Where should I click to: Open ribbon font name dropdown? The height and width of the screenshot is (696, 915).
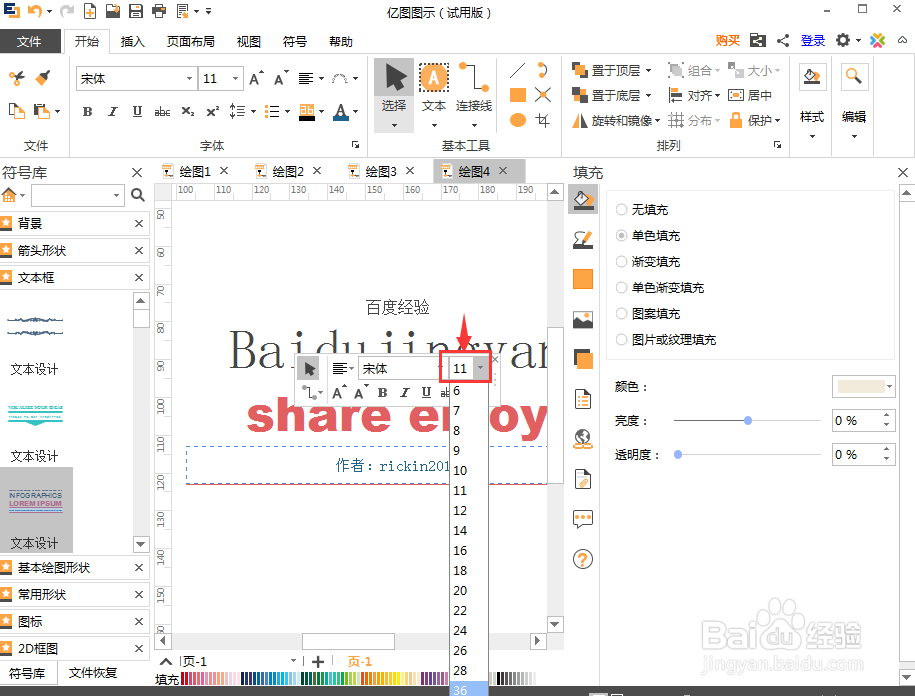[x=189, y=78]
